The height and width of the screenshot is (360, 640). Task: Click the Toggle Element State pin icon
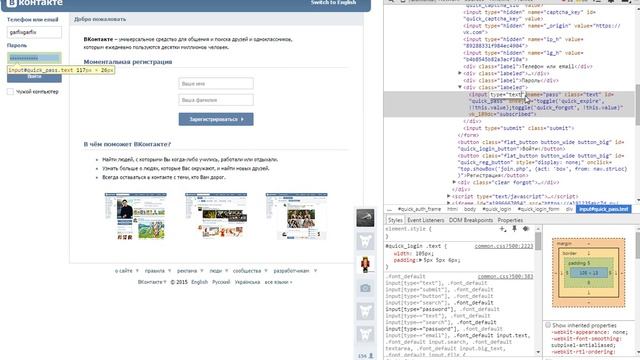[514, 229]
